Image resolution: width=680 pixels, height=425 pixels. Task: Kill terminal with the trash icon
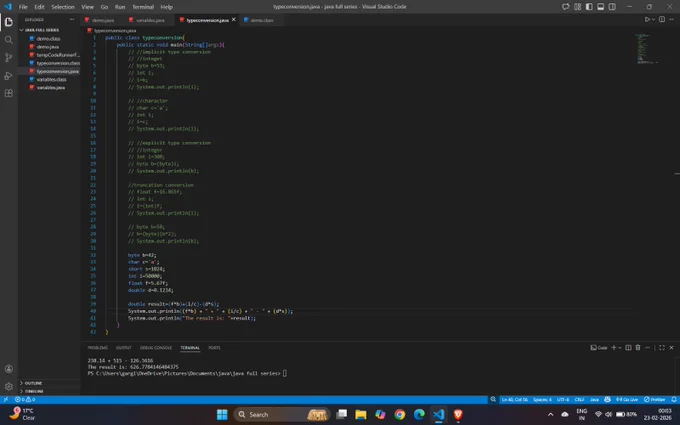coord(638,348)
